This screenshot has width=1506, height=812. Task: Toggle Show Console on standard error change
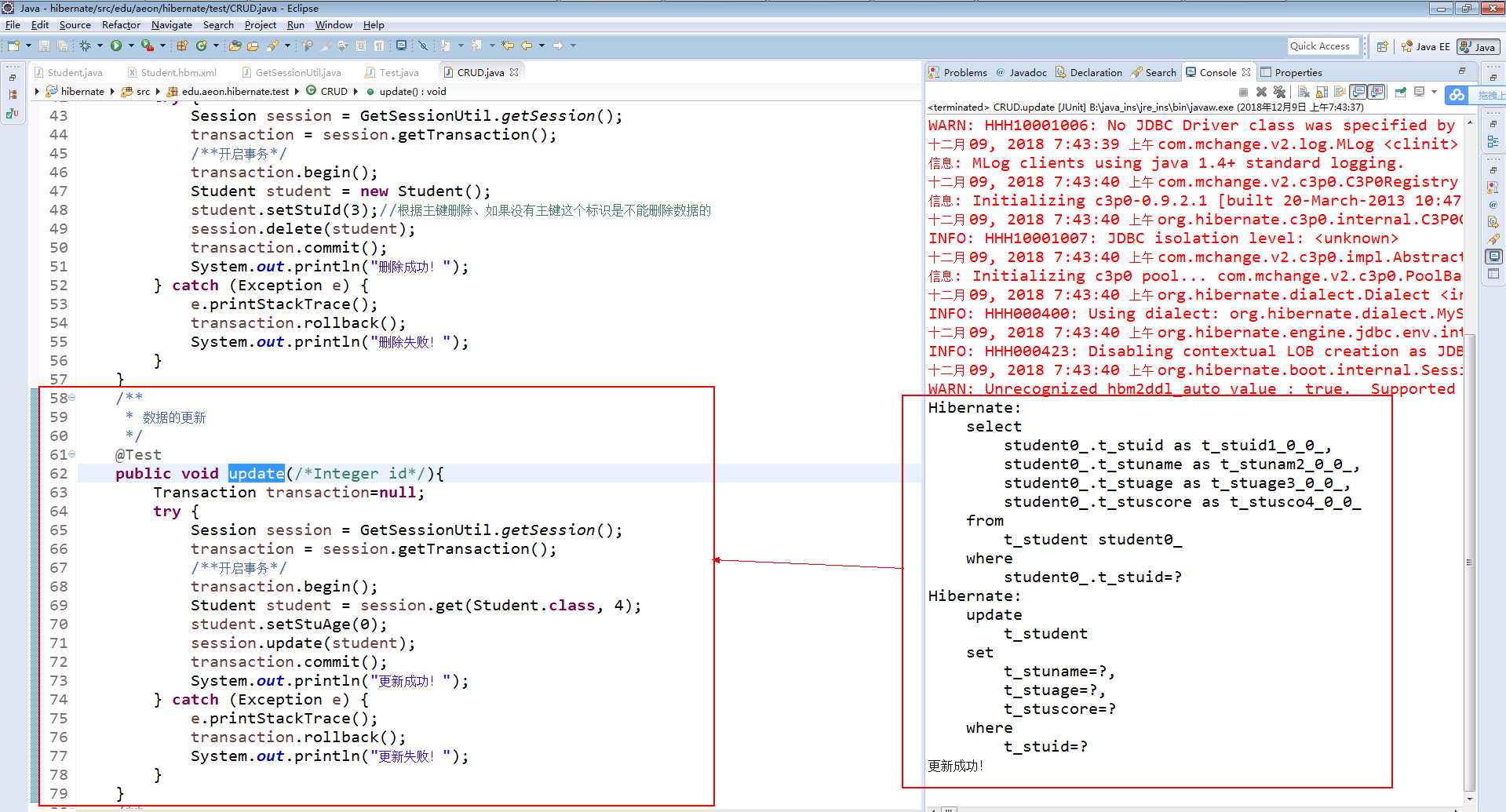pyautogui.click(x=1377, y=92)
